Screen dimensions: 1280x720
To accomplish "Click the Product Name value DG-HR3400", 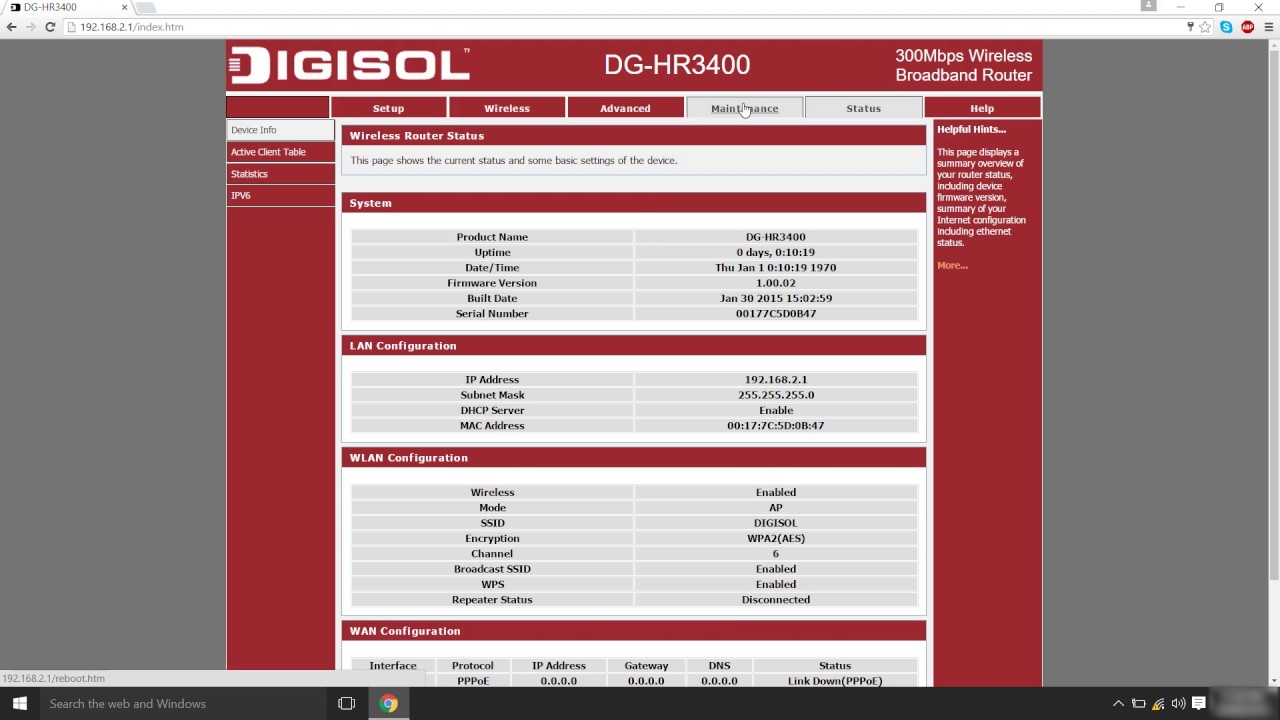I will click(x=776, y=237).
